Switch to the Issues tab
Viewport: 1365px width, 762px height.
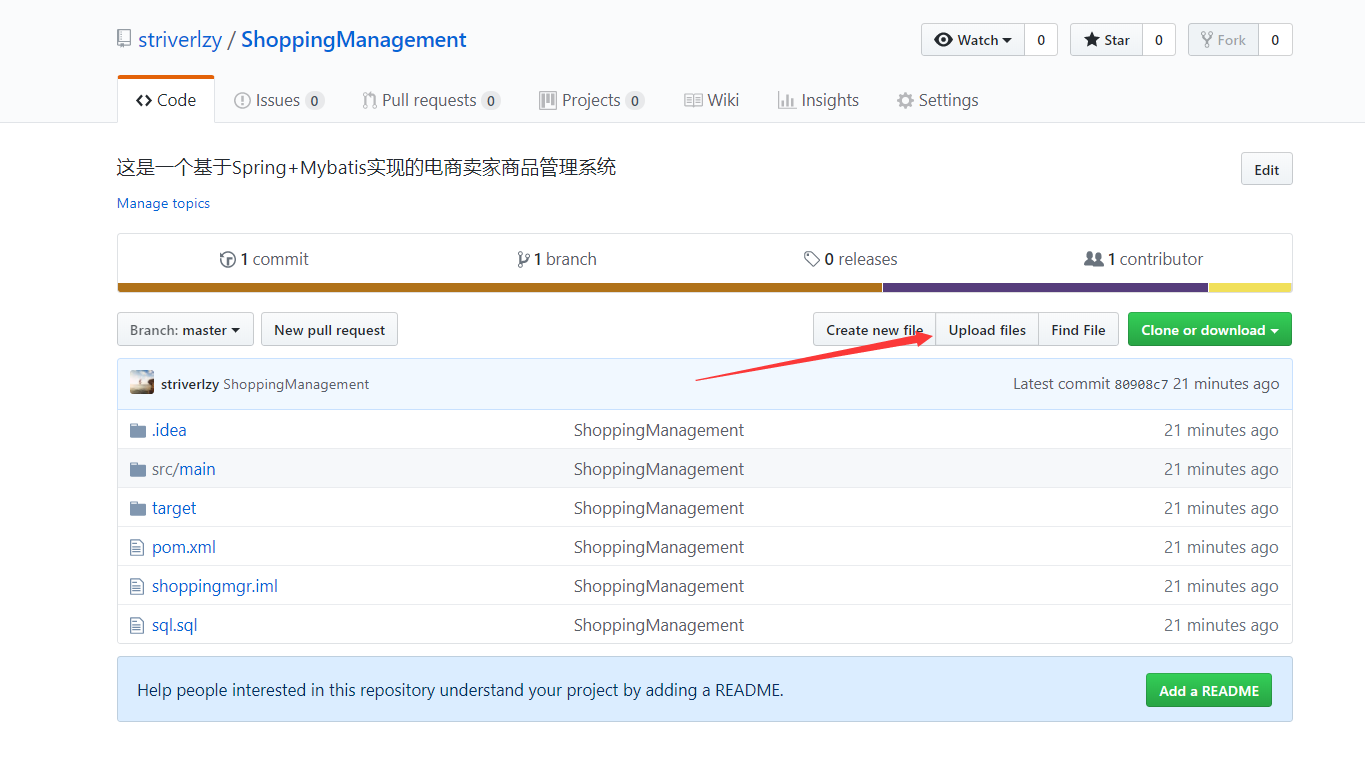pos(279,100)
